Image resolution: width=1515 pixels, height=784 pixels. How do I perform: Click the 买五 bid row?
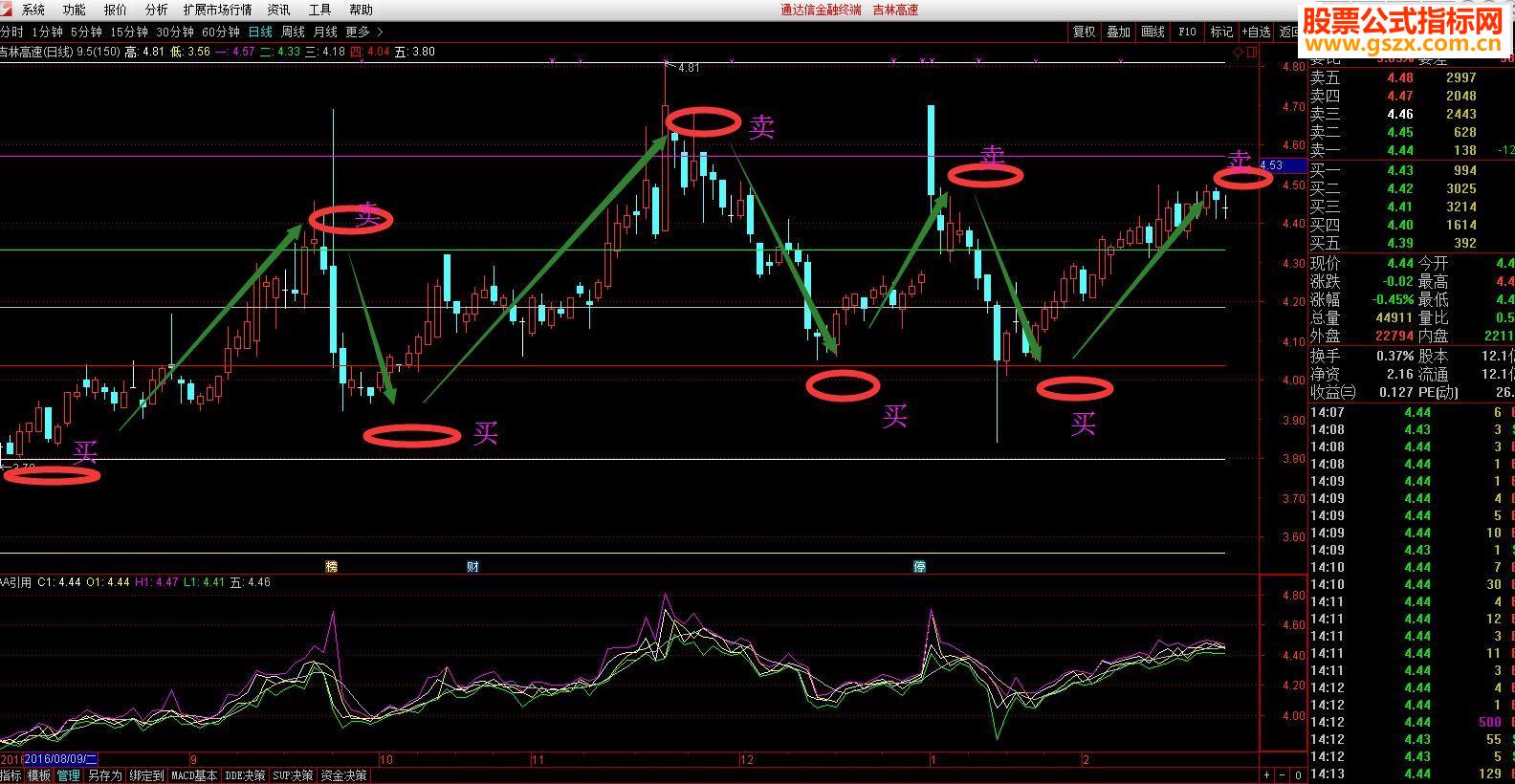[x=1412, y=243]
